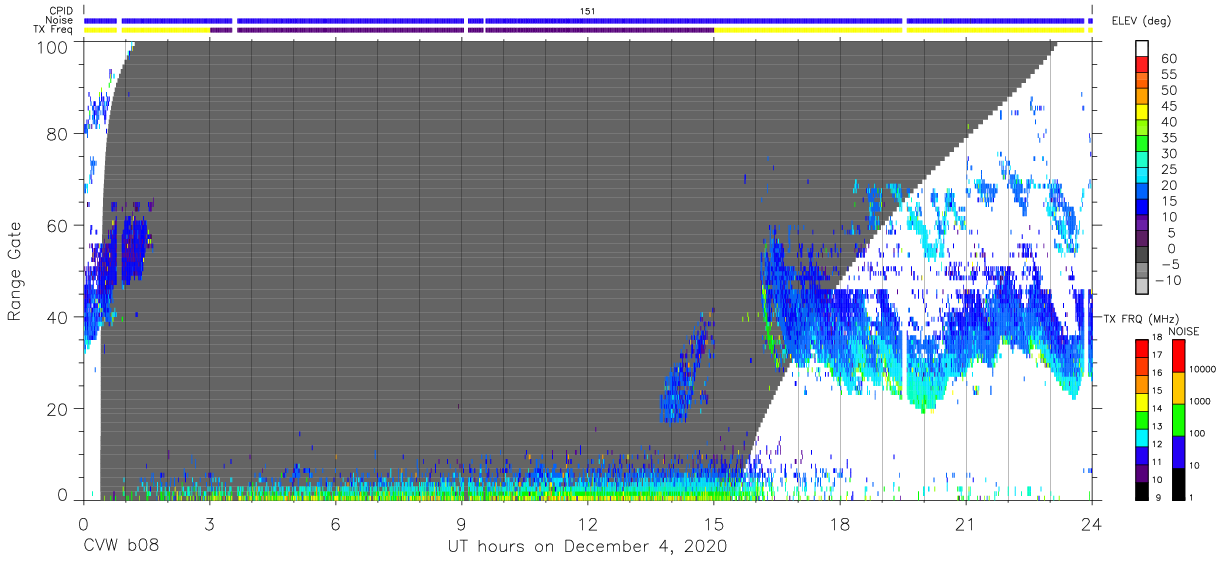Click the 'NOISE' legend title
Screen dimensions: 1228x567
1184,331
